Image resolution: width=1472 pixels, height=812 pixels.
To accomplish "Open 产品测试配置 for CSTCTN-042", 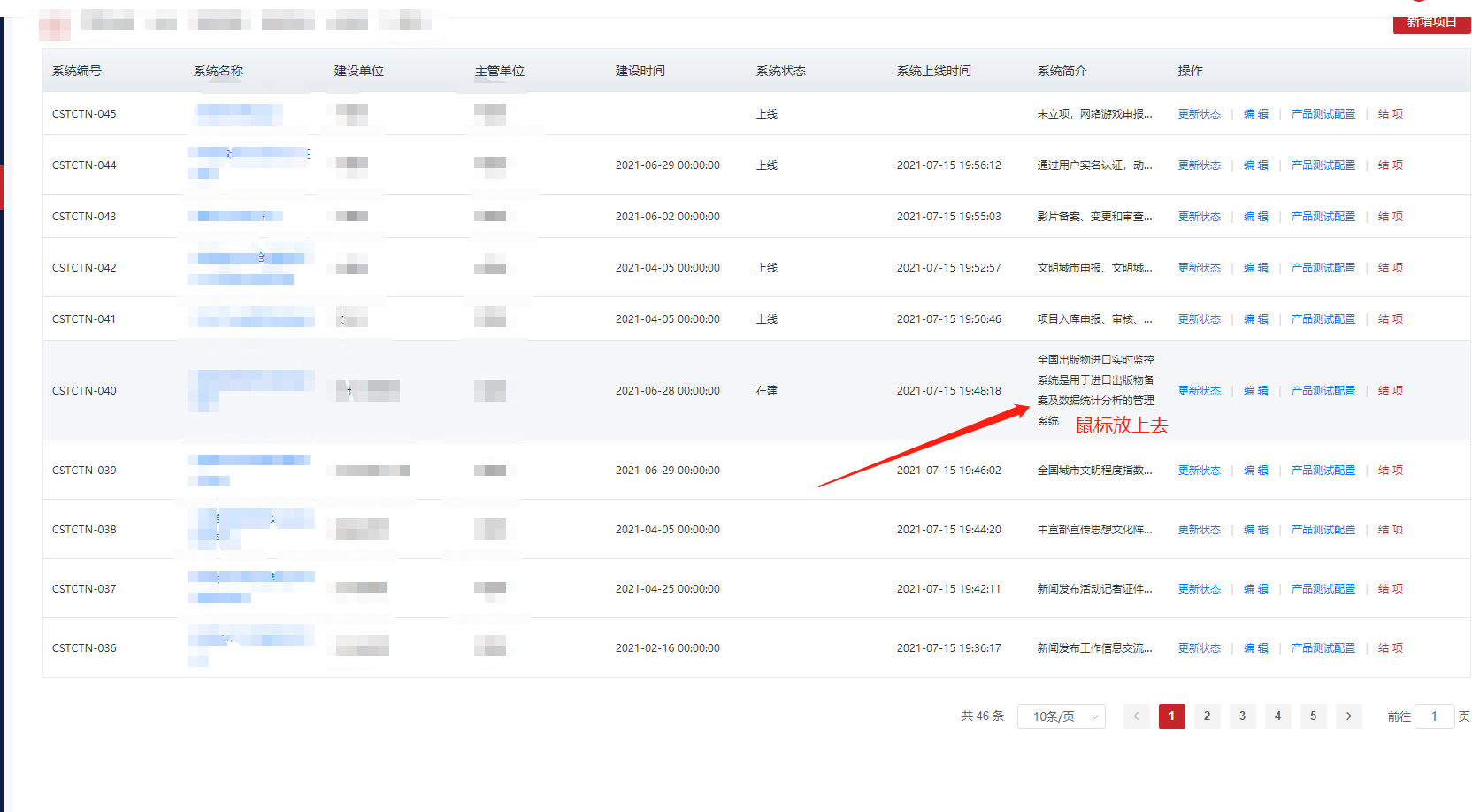I will (1322, 268).
